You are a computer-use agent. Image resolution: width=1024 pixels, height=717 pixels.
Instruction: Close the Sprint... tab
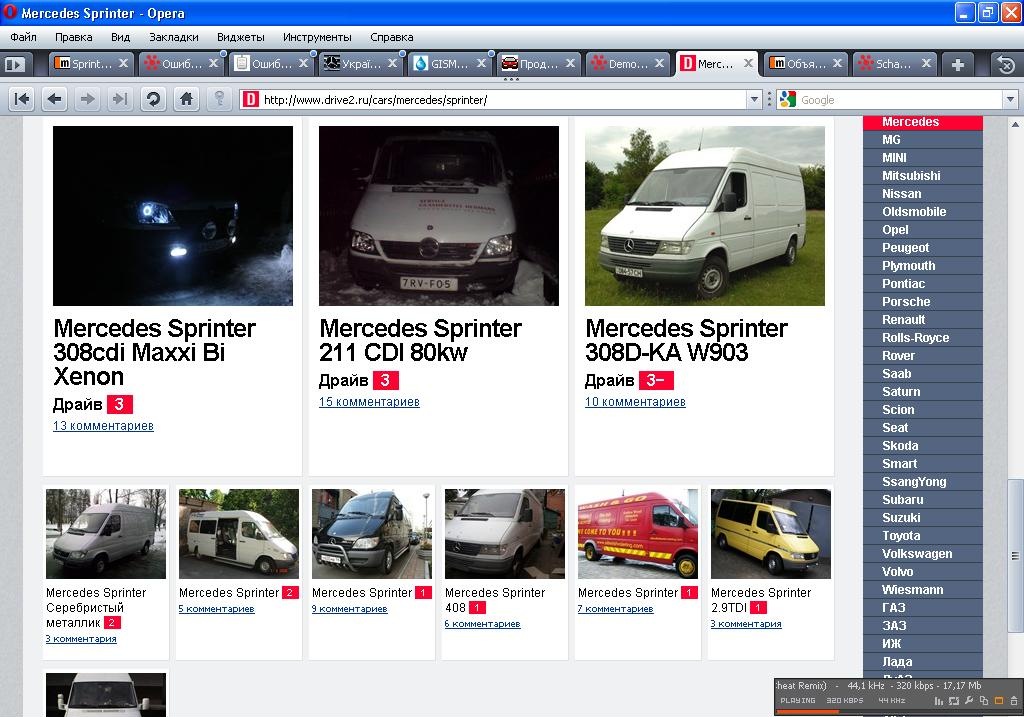tap(123, 63)
